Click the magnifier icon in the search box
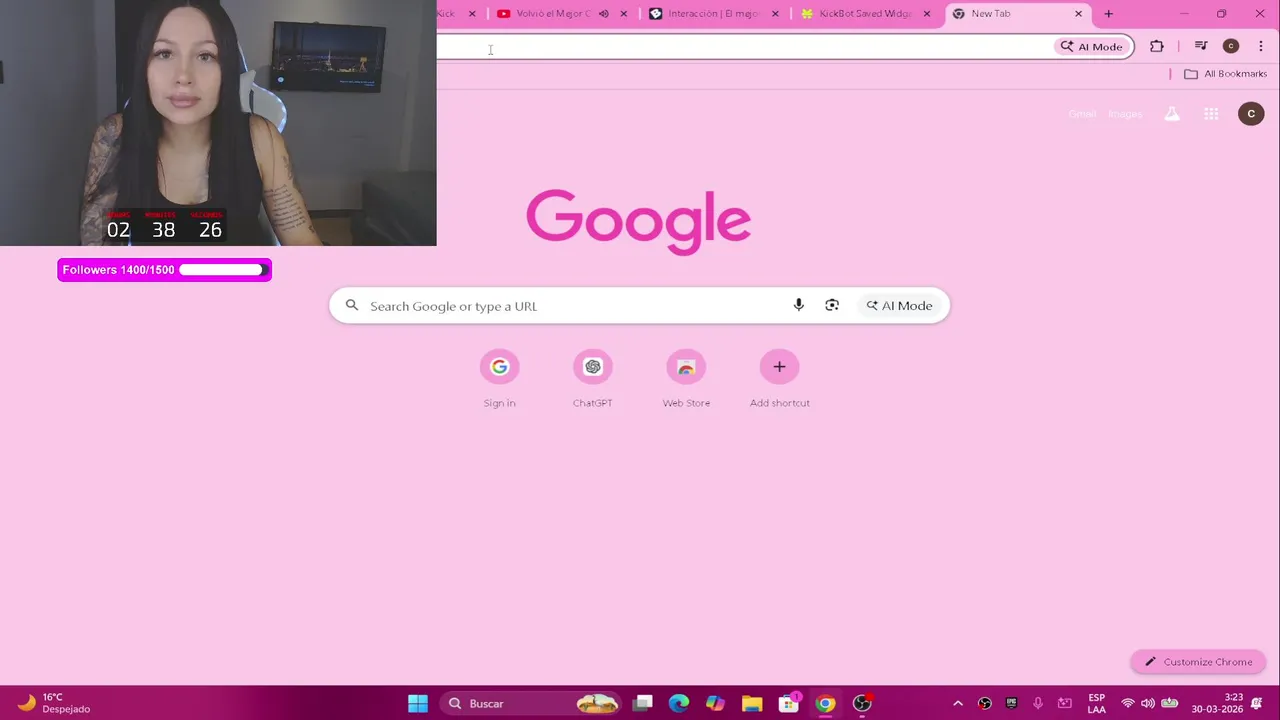This screenshot has height=720, width=1280. tap(352, 305)
